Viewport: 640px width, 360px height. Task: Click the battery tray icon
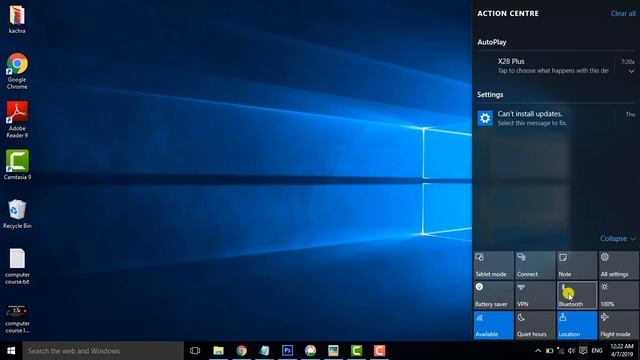pyautogui.click(x=549, y=351)
